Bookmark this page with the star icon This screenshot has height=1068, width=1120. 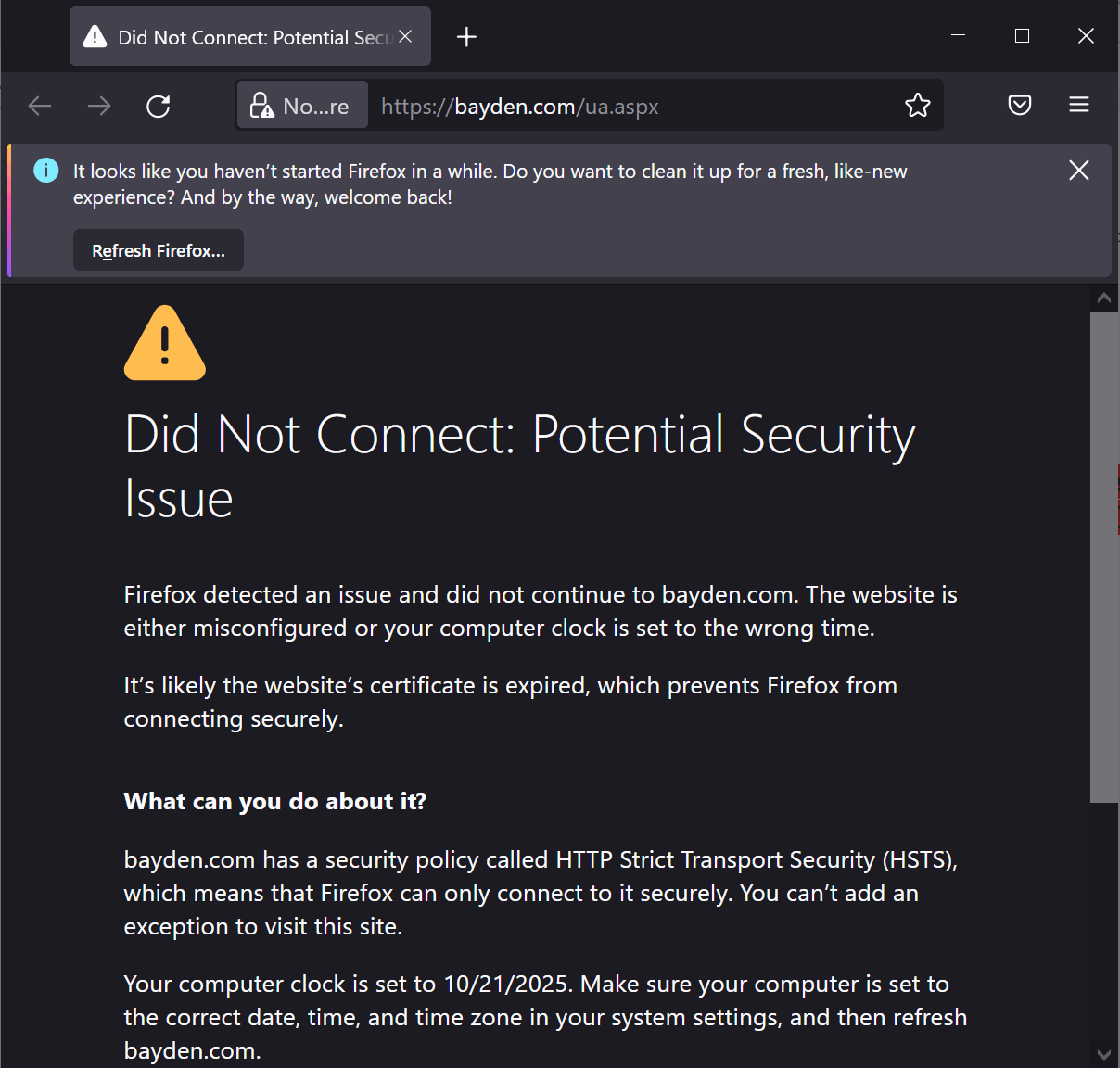(917, 106)
